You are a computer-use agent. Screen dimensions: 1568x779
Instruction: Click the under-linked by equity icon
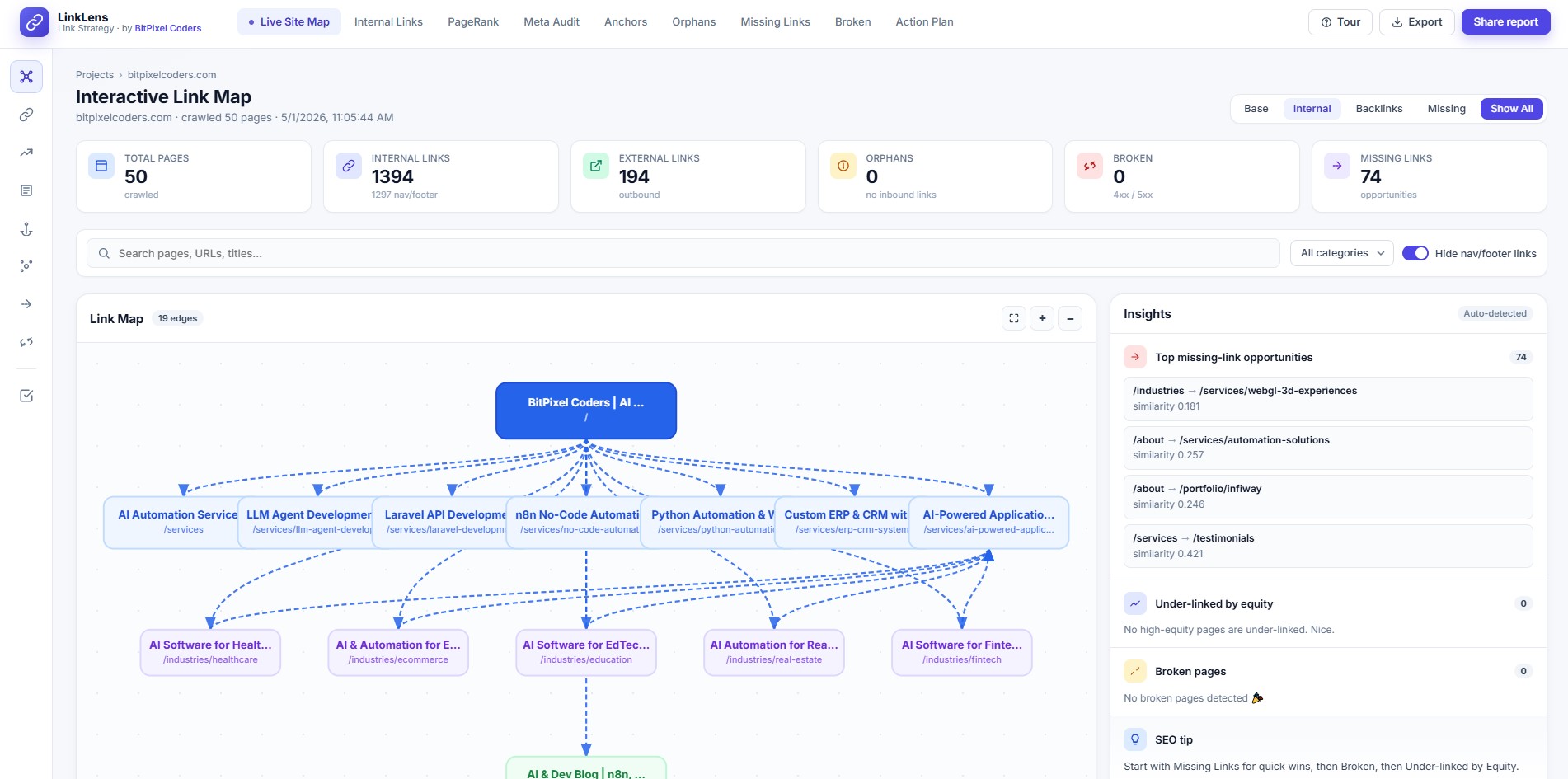1135,603
